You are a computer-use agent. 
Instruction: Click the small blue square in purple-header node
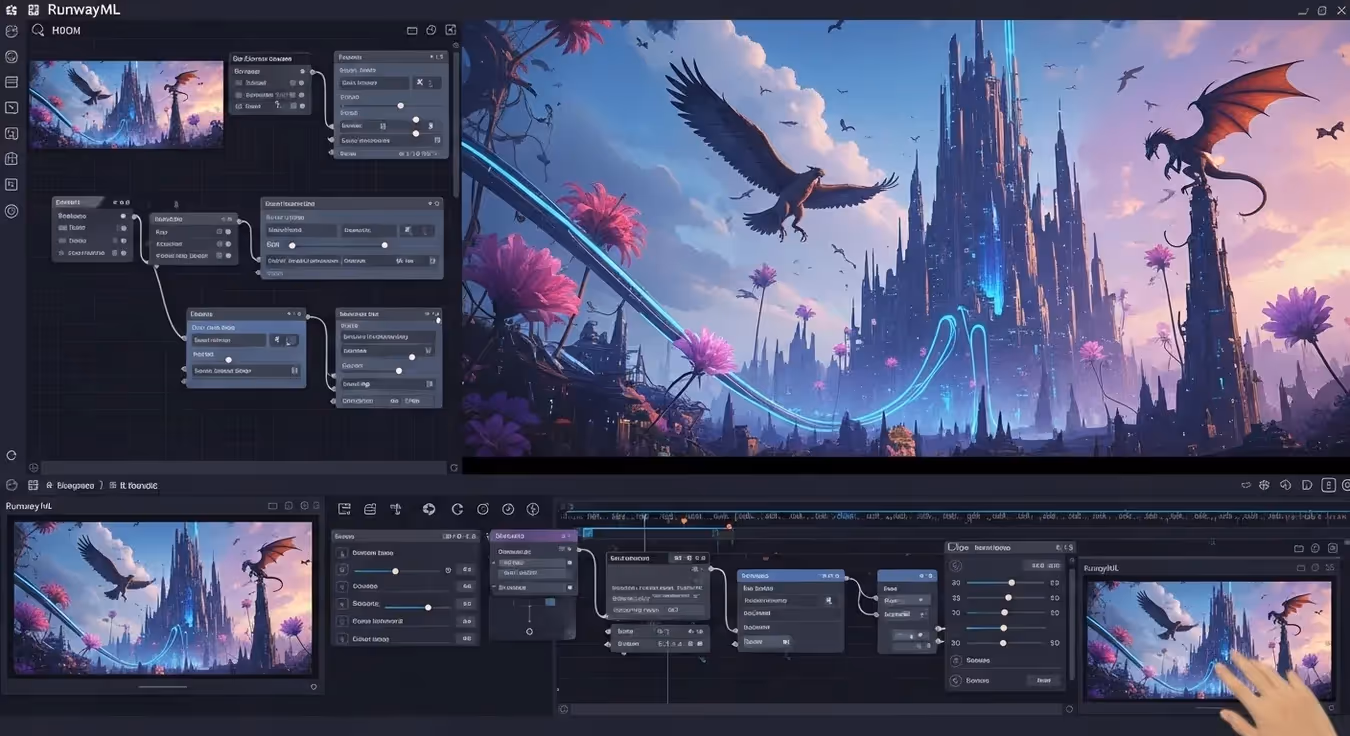pyautogui.click(x=550, y=602)
